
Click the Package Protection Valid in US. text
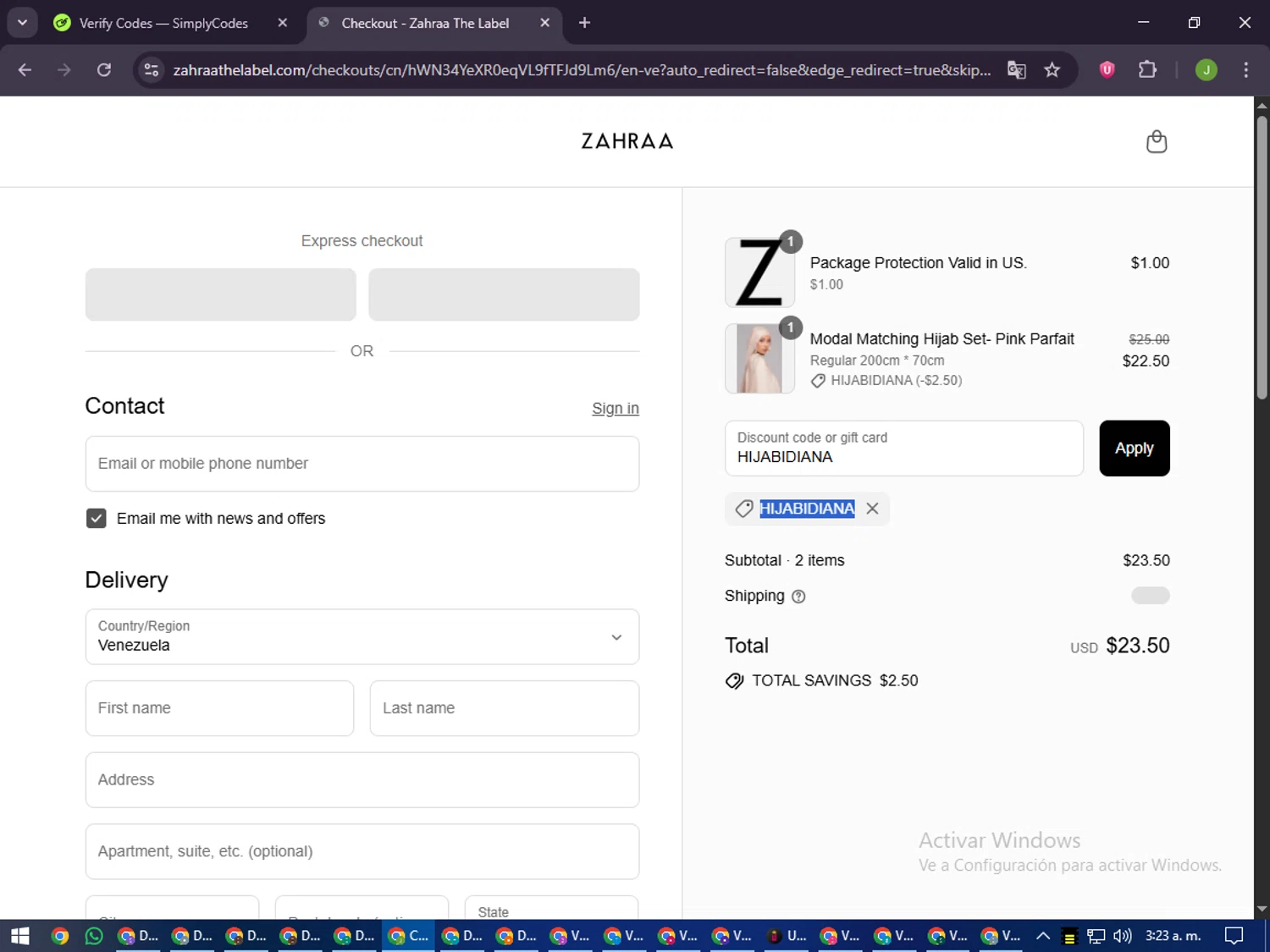coord(918,263)
